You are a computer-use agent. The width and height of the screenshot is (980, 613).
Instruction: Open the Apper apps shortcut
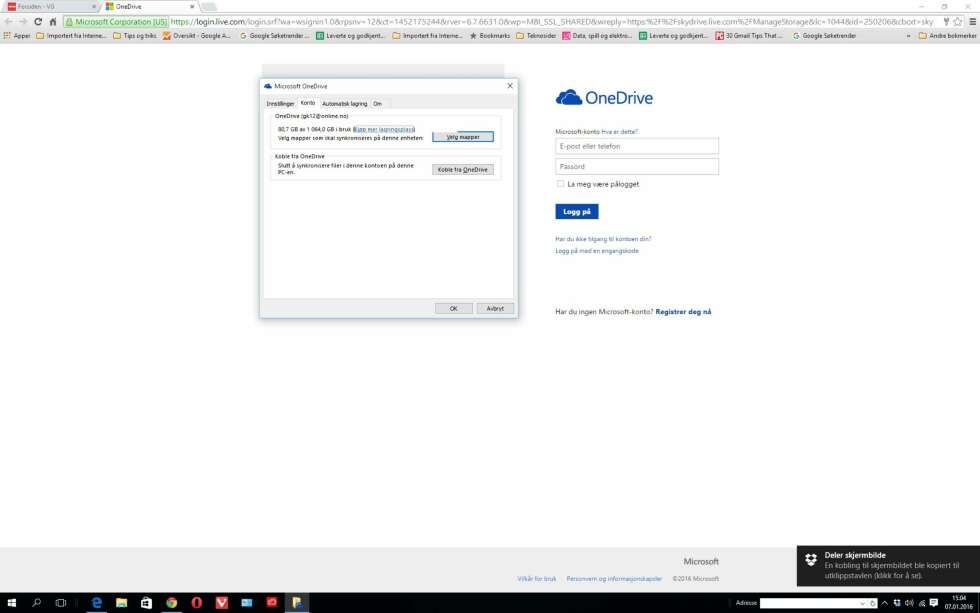point(17,36)
